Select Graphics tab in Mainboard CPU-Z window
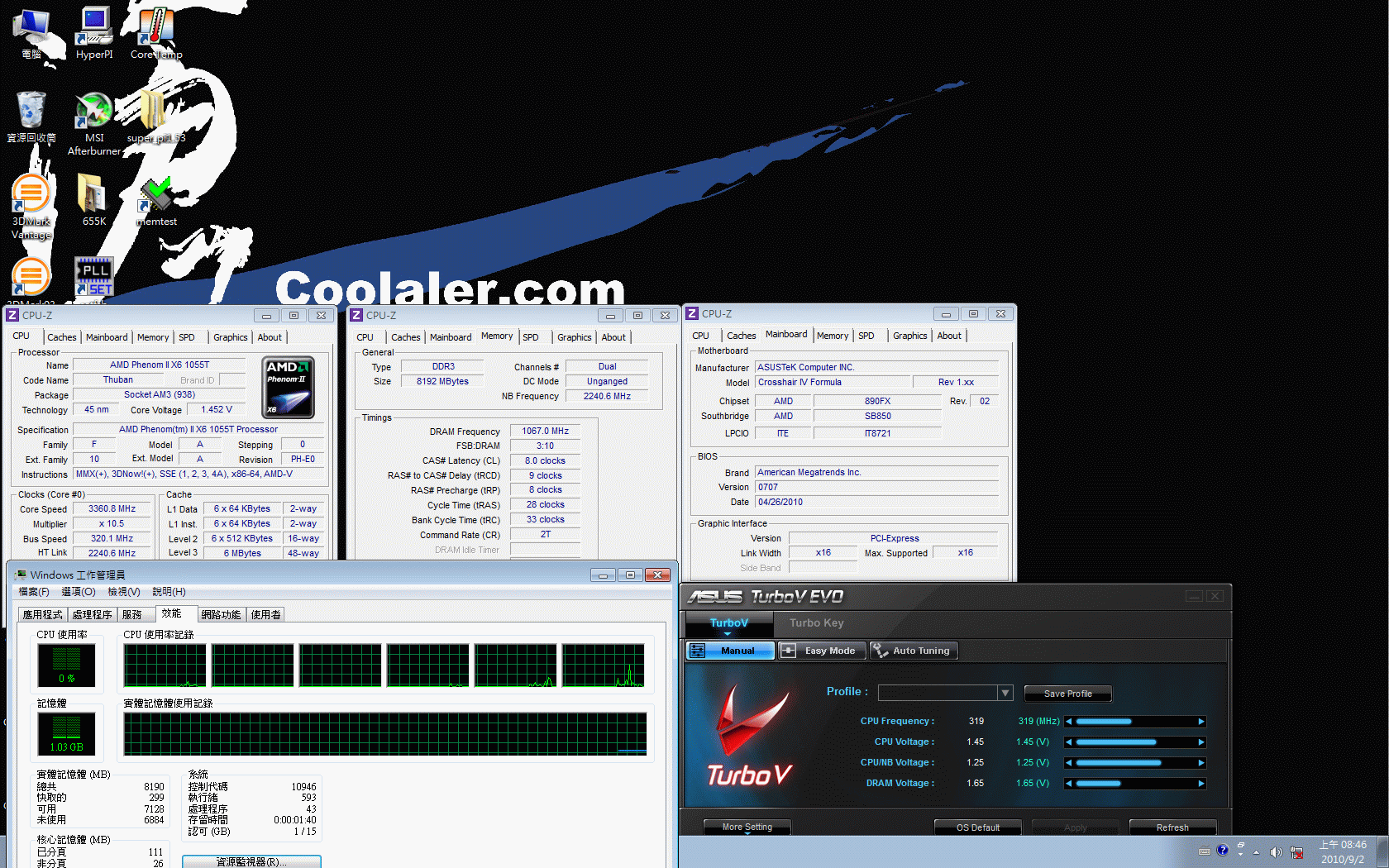Screen dimensions: 1389x868 pos(909,336)
